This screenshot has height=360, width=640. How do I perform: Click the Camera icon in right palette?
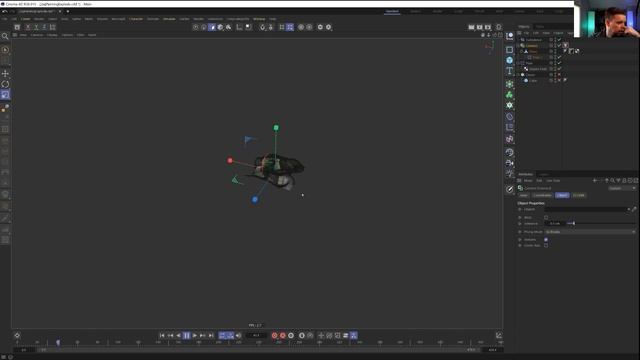tap(509, 163)
